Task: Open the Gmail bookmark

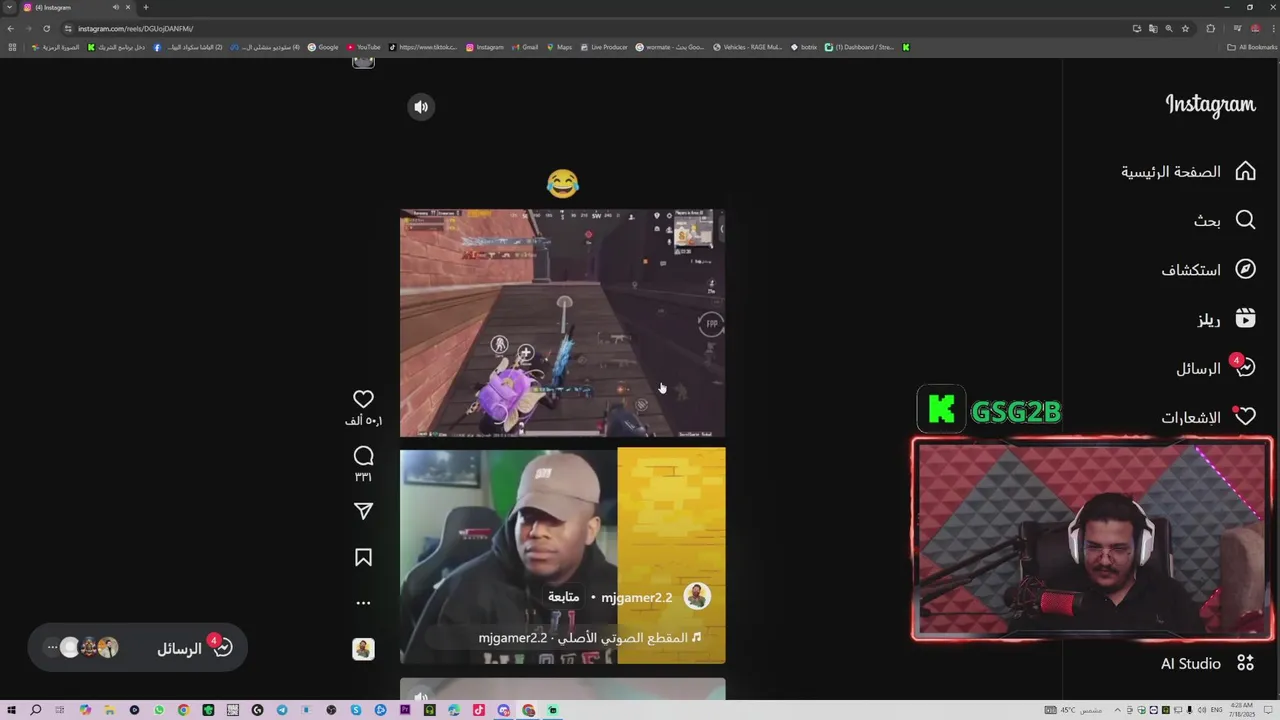Action: 525,47
